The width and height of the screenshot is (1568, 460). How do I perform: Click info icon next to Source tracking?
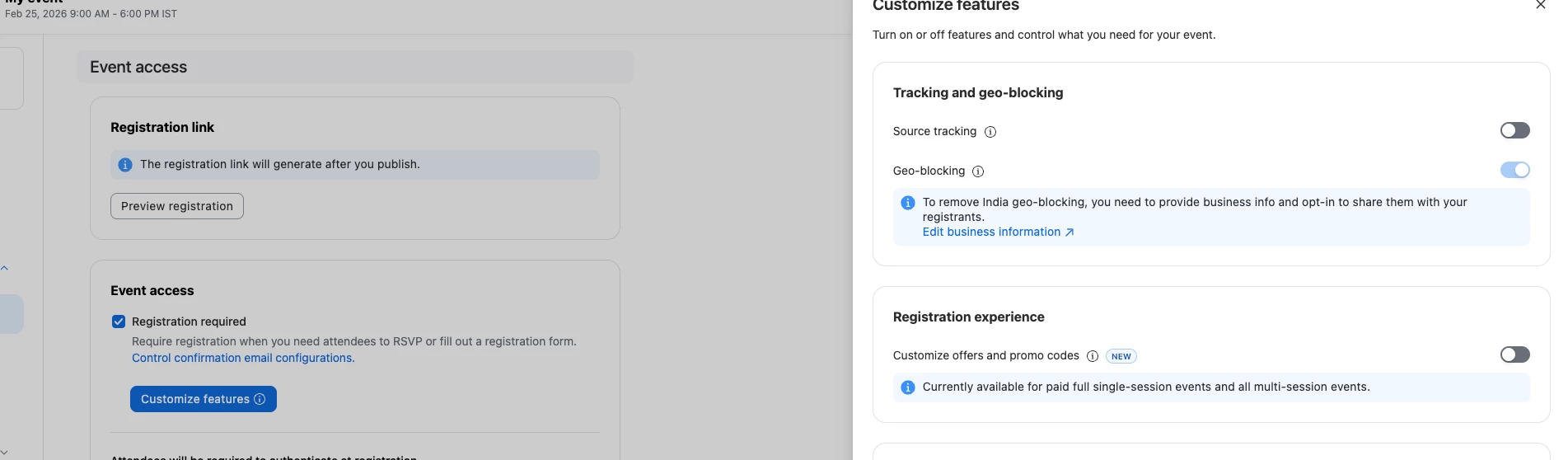pos(990,132)
